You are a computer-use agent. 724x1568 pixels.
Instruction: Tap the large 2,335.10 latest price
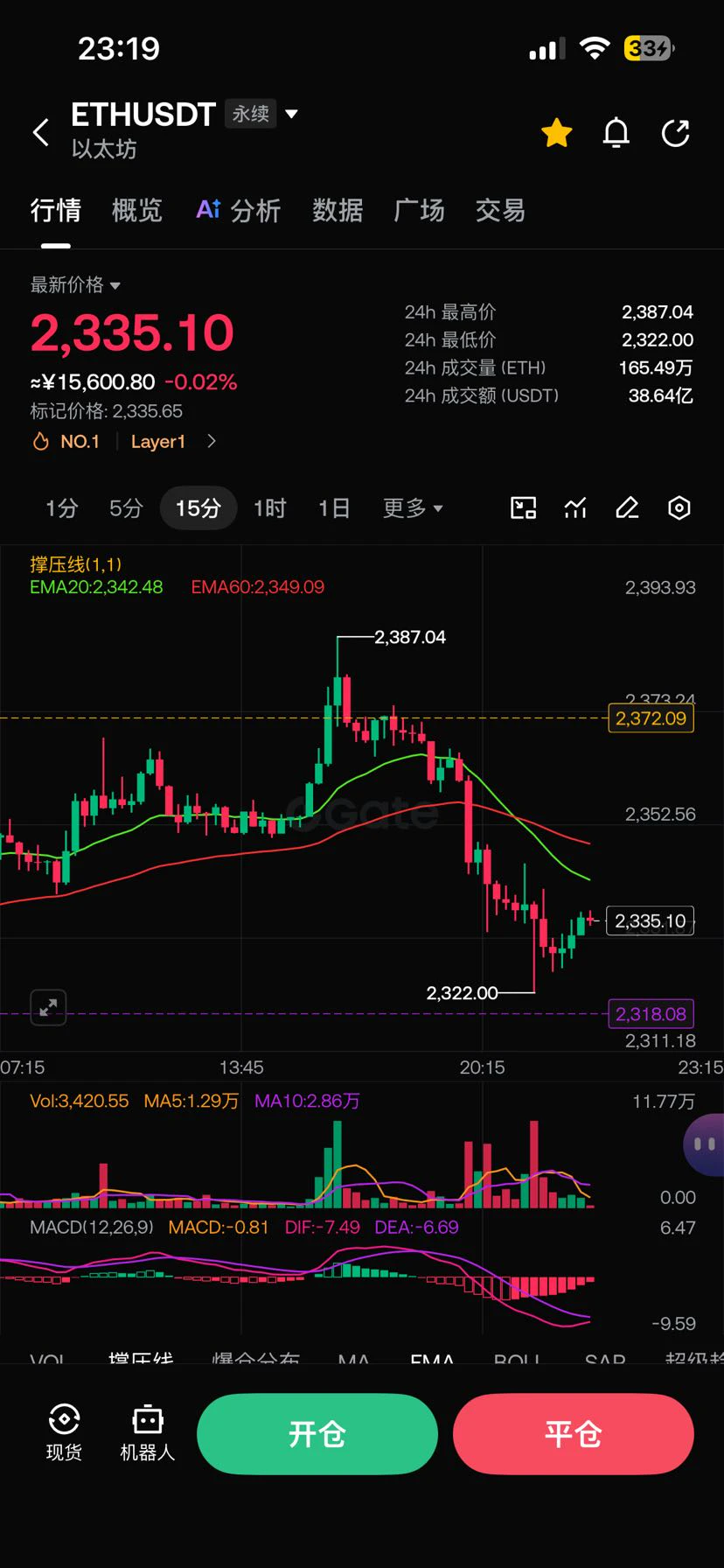133,333
